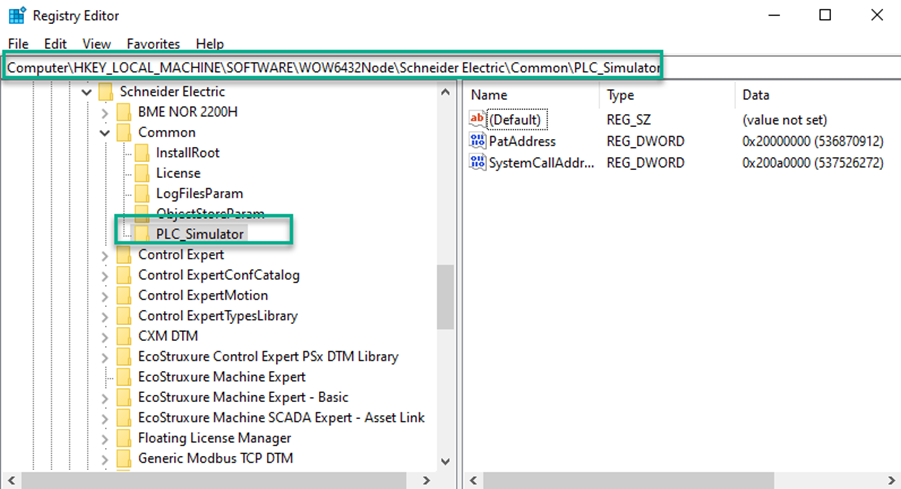Collapse the Common tree node

coord(105,133)
